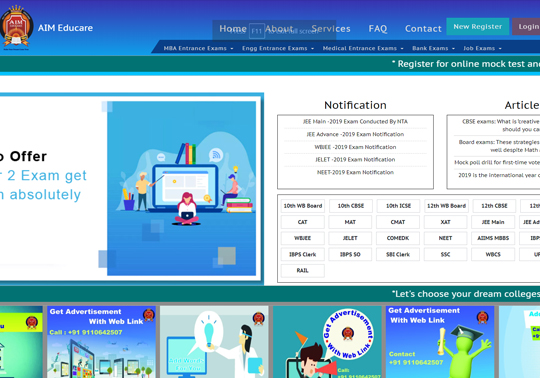Expand the Bank Exams dropdown
The image size is (540, 378).
tap(434, 48)
